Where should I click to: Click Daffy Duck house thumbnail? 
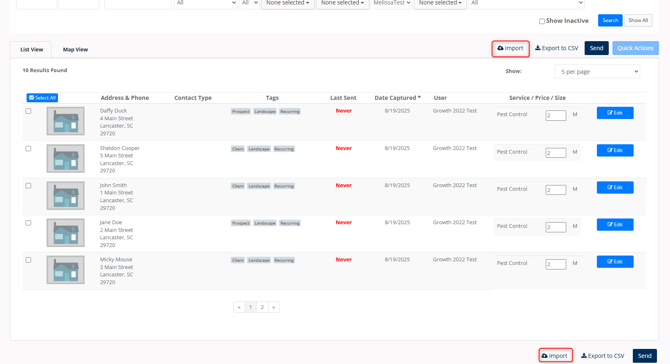pos(65,121)
